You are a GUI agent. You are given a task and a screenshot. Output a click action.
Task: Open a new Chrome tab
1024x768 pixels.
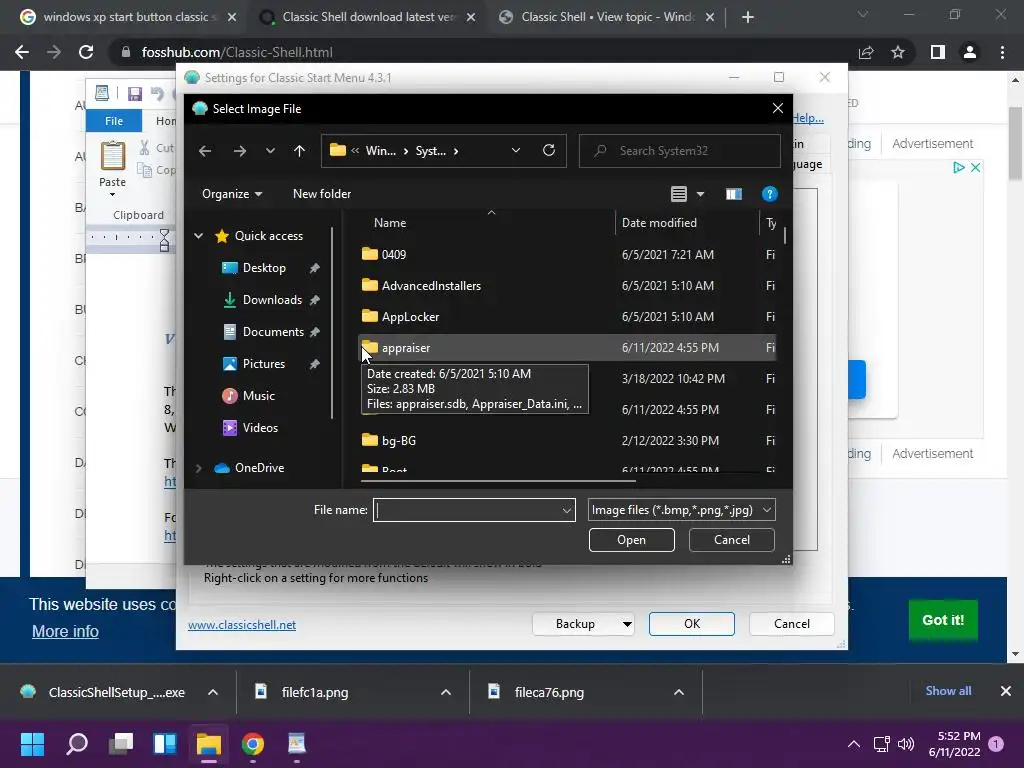(748, 17)
